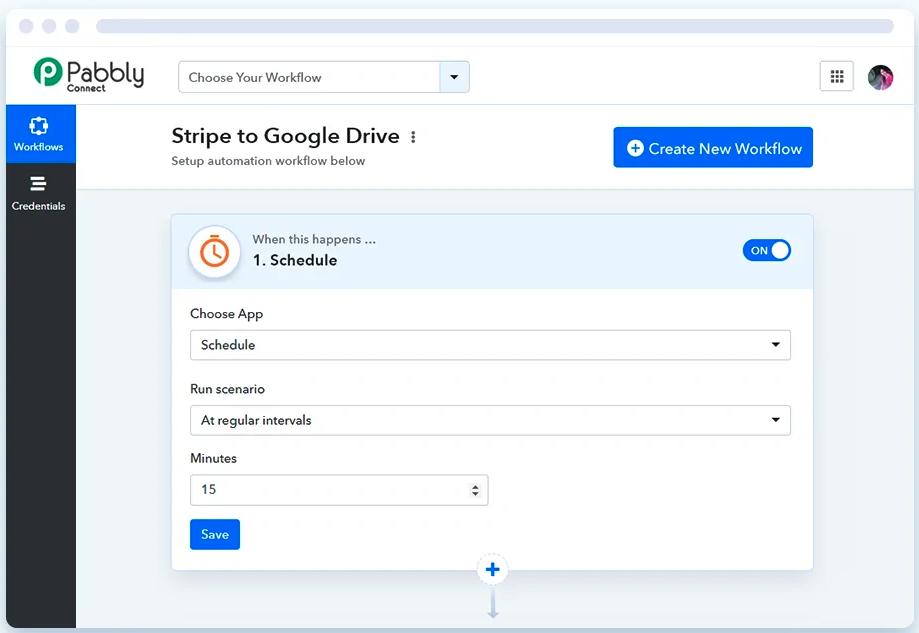Open the Workflows sidebar section

(x=39, y=134)
